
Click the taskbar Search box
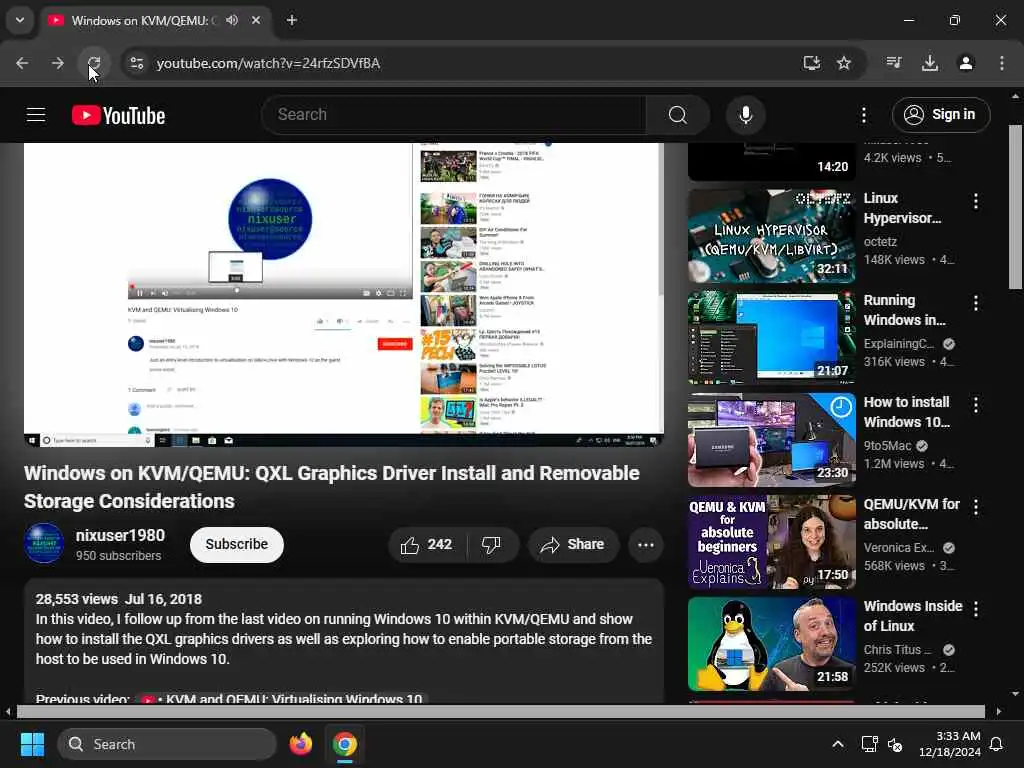167,744
